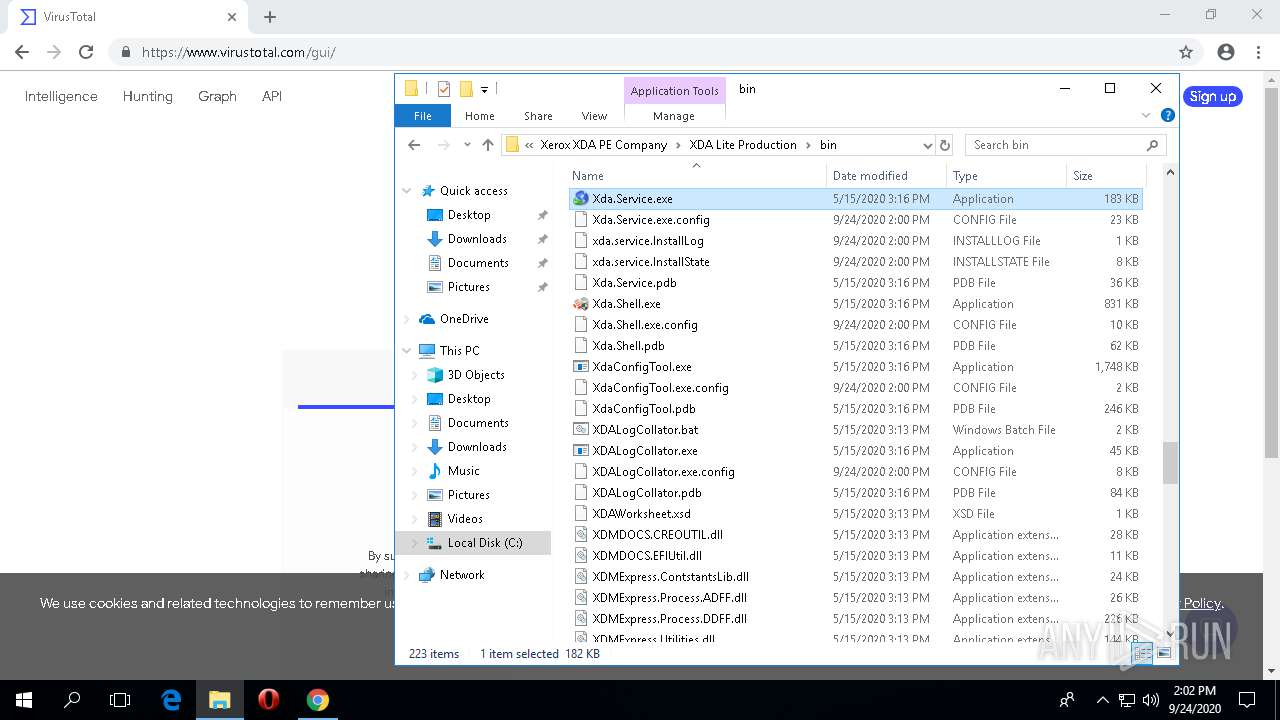Open the Manage ribbon tab
This screenshot has height=720, width=1280.
(674, 116)
